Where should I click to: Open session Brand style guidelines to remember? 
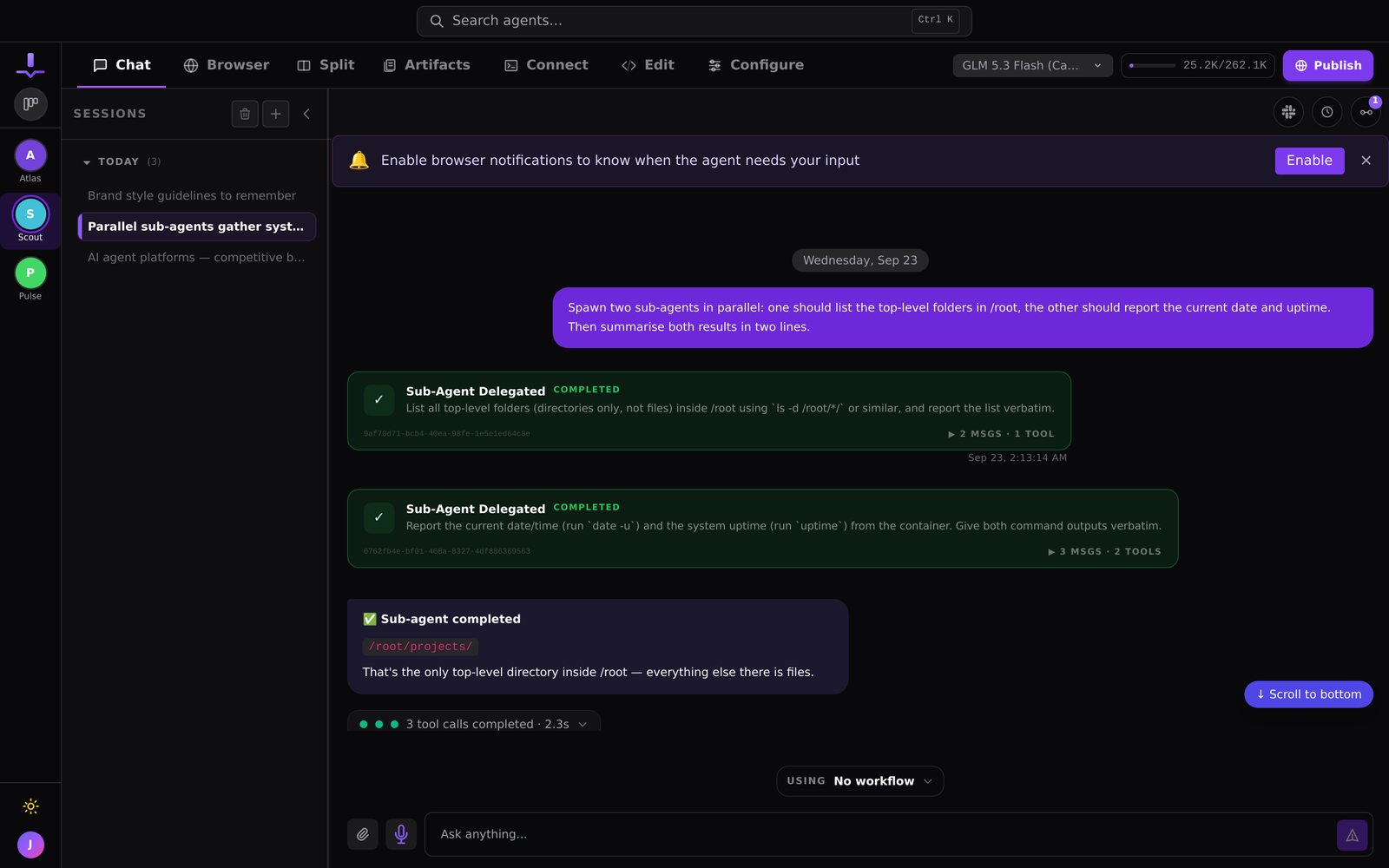click(x=196, y=196)
